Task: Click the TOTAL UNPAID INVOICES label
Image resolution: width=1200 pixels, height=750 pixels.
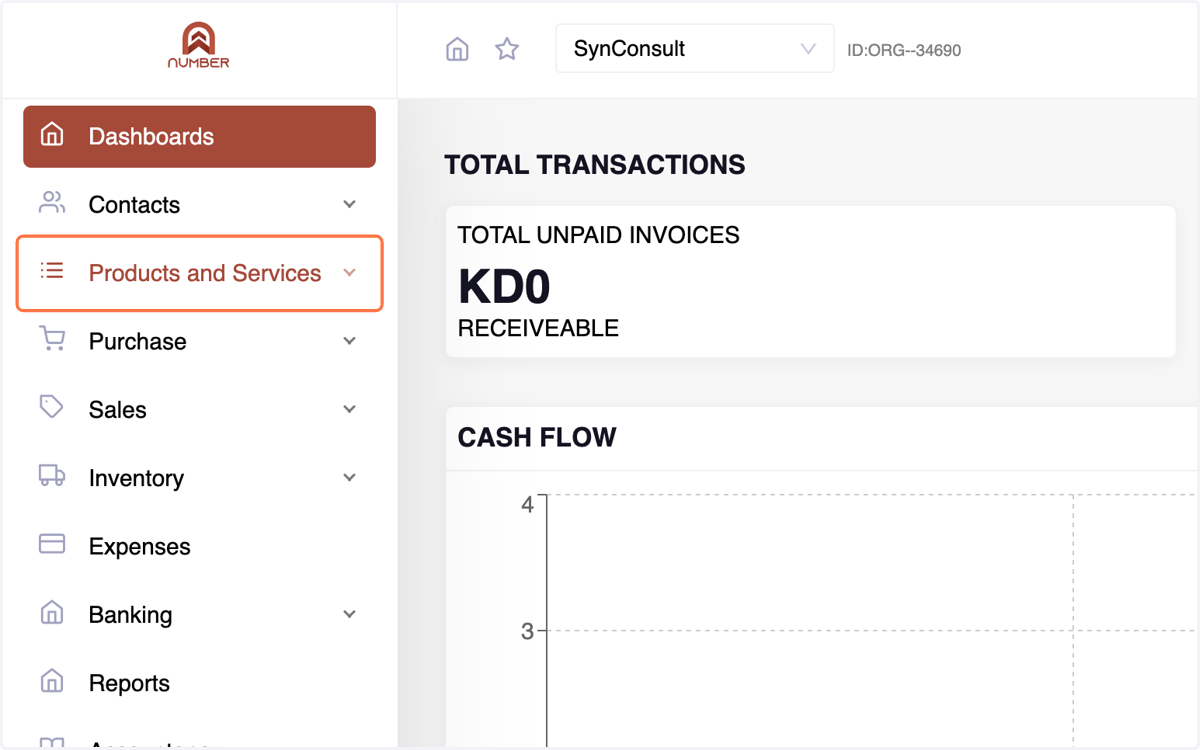Action: [x=598, y=236]
